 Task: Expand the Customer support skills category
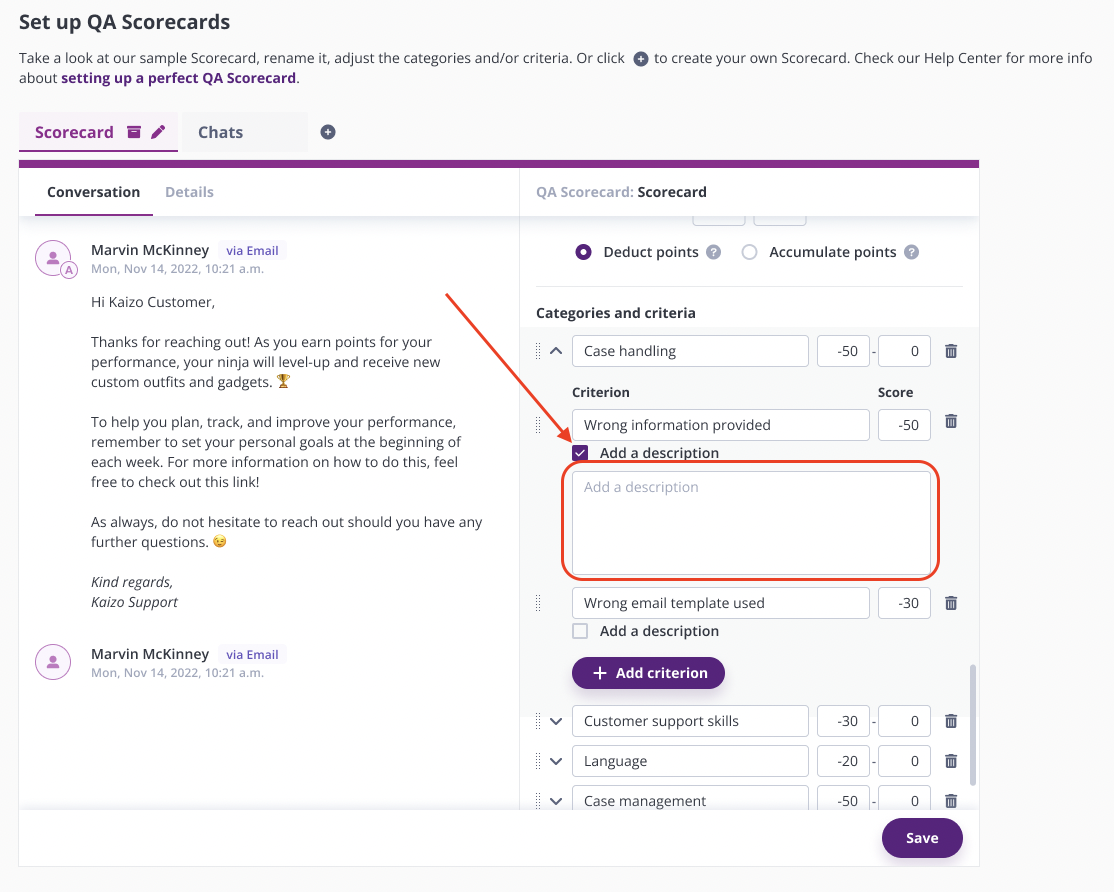click(556, 722)
